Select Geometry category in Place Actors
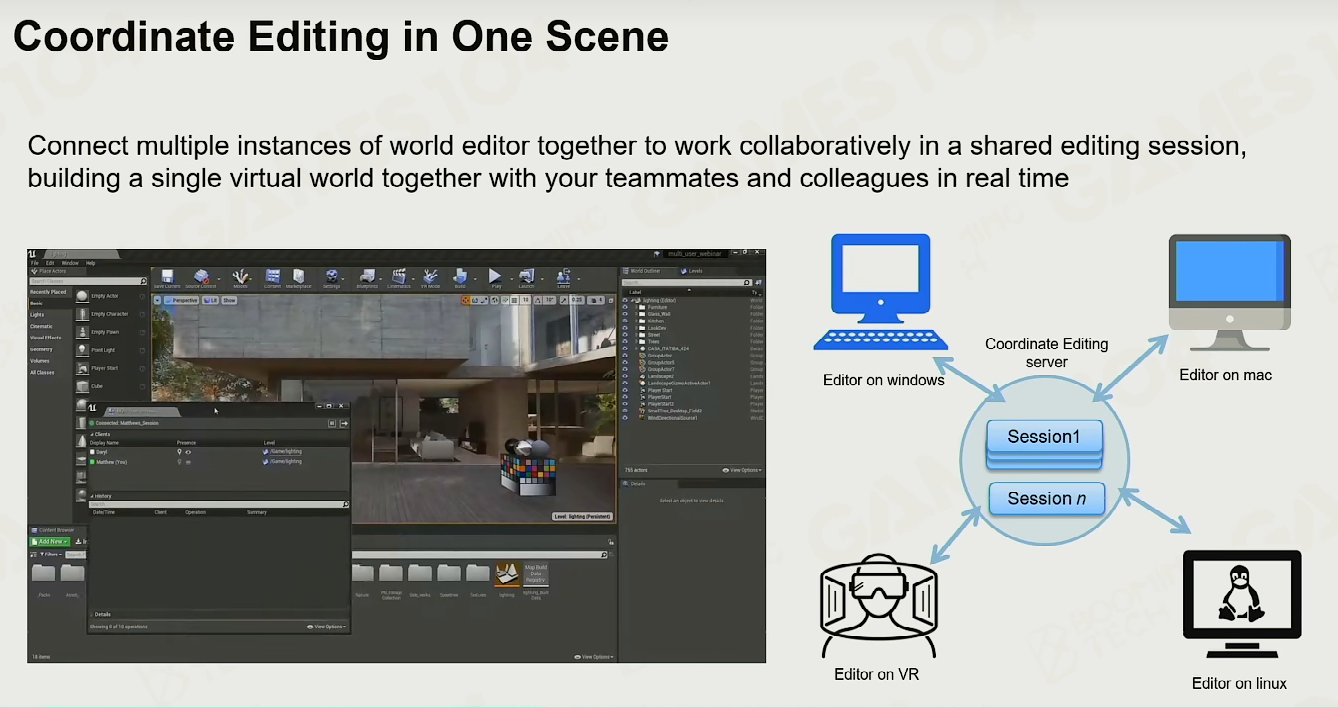 tap(41, 349)
